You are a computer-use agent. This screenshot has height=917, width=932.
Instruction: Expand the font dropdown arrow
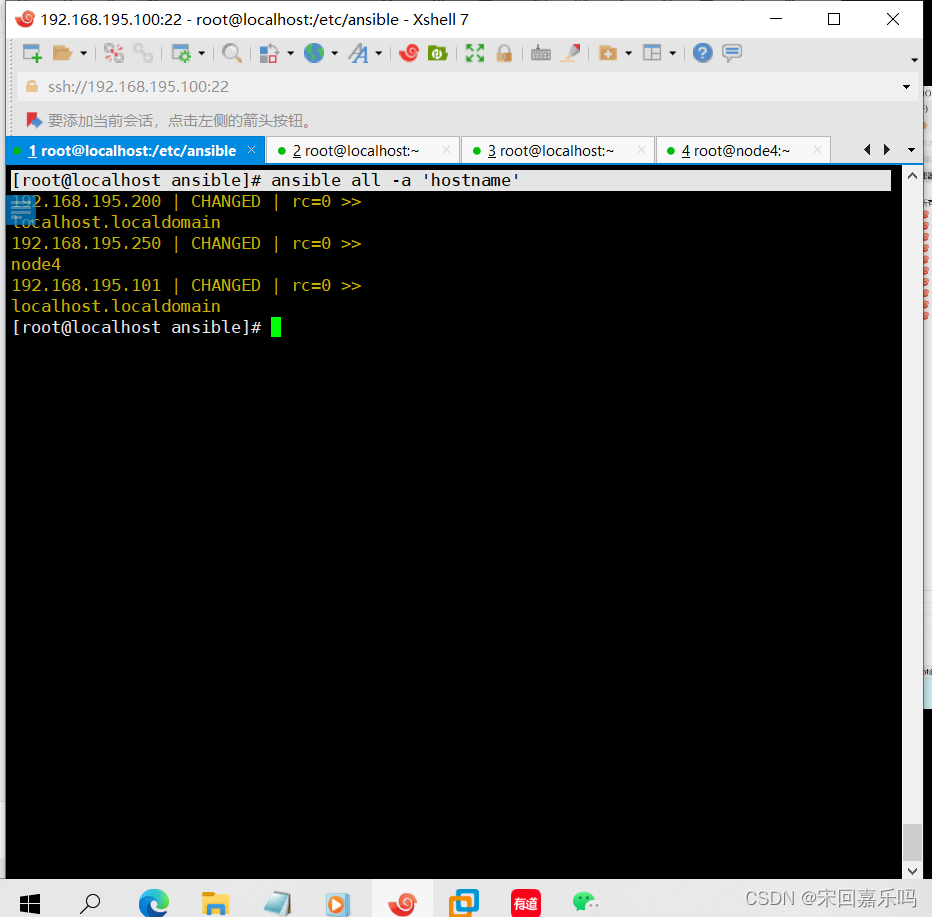coord(379,53)
